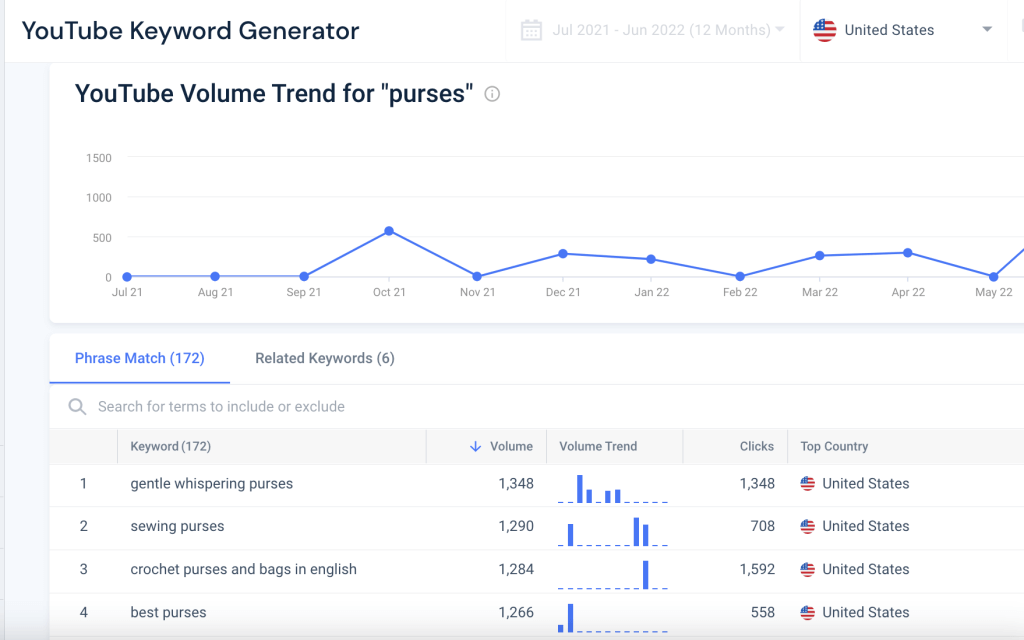Click keyword 'gentle whispering purses'

tap(212, 484)
